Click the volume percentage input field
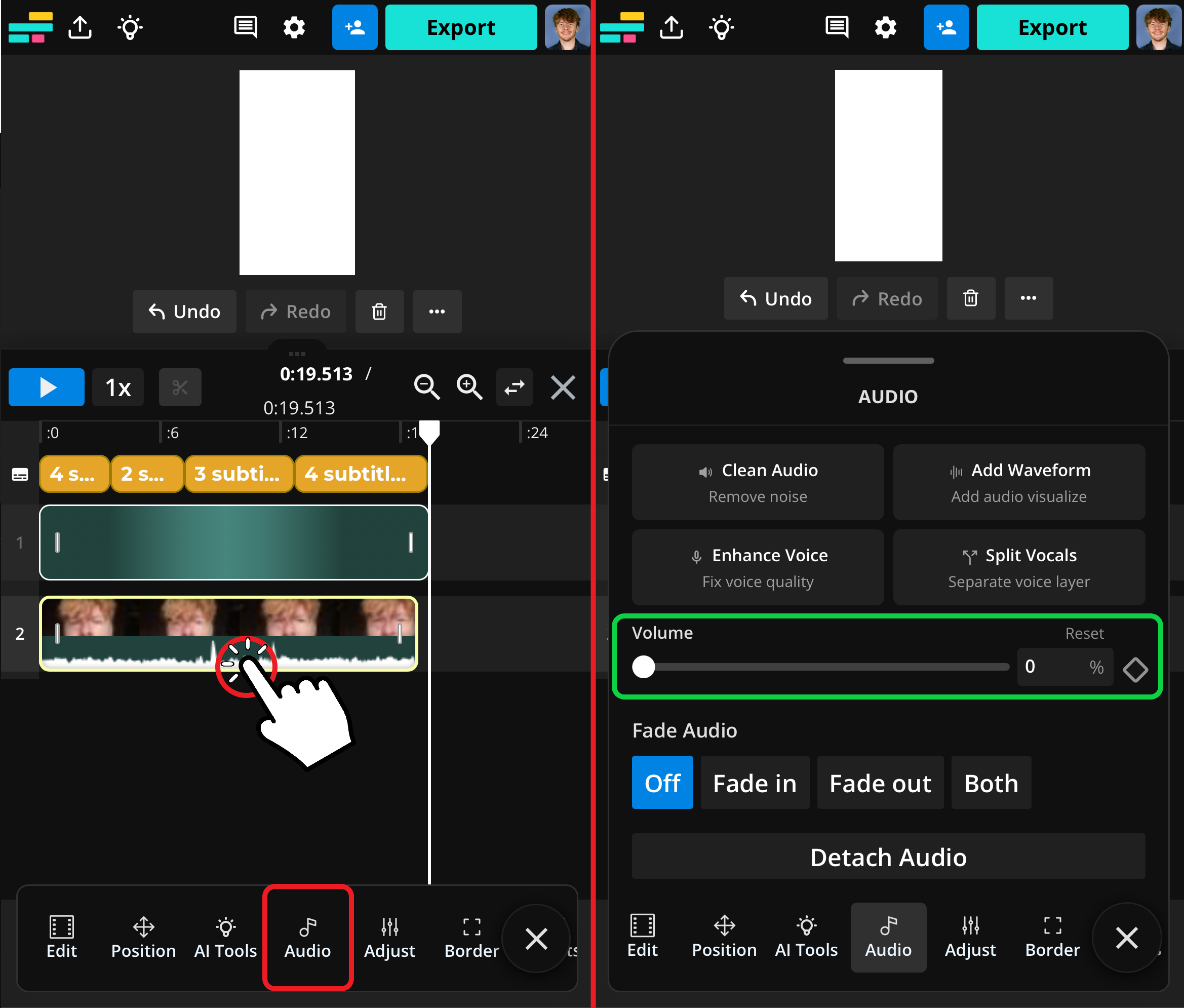The image size is (1184, 1008). click(1065, 667)
